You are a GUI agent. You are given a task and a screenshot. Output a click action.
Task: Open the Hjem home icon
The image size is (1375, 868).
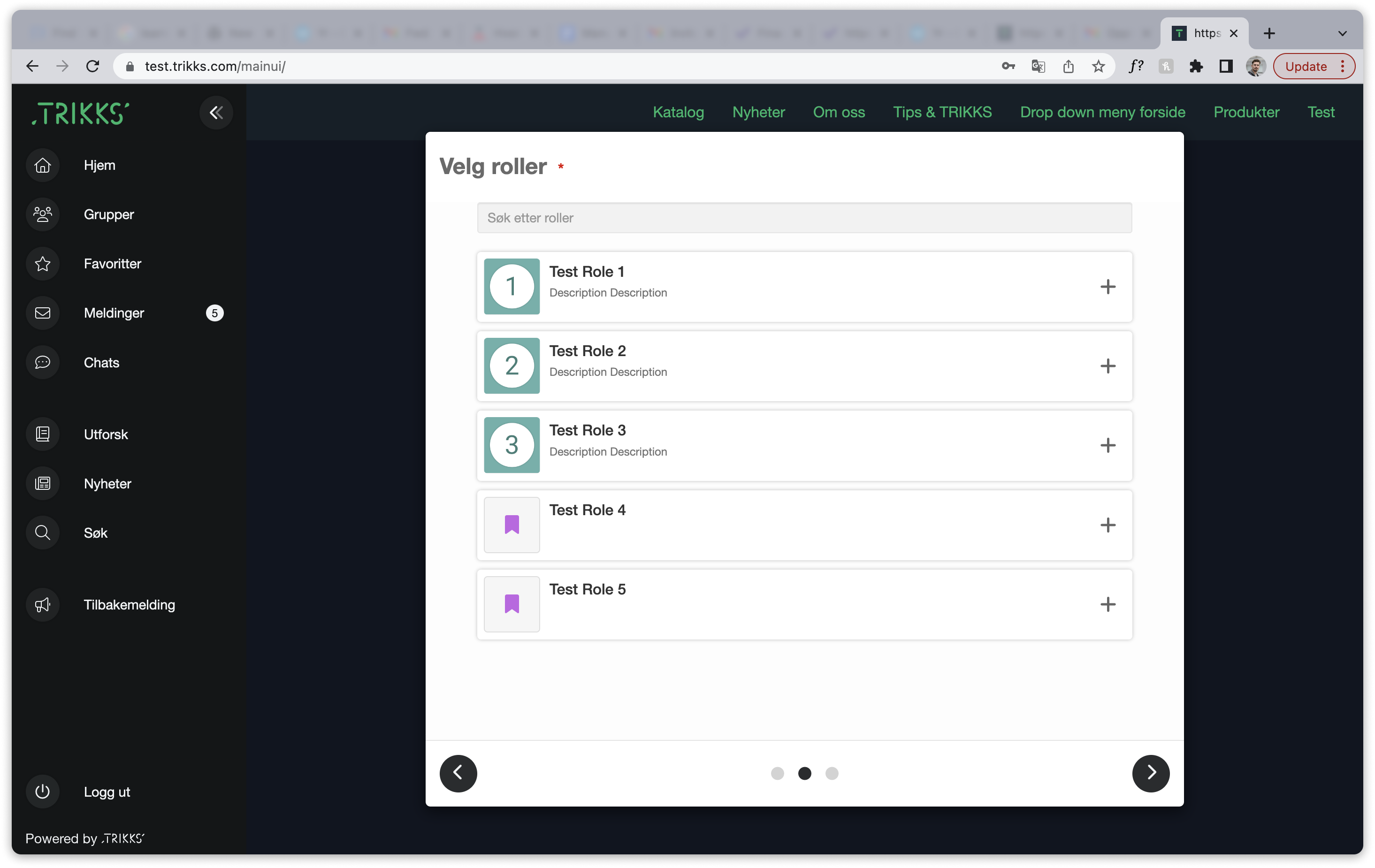click(43, 165)
